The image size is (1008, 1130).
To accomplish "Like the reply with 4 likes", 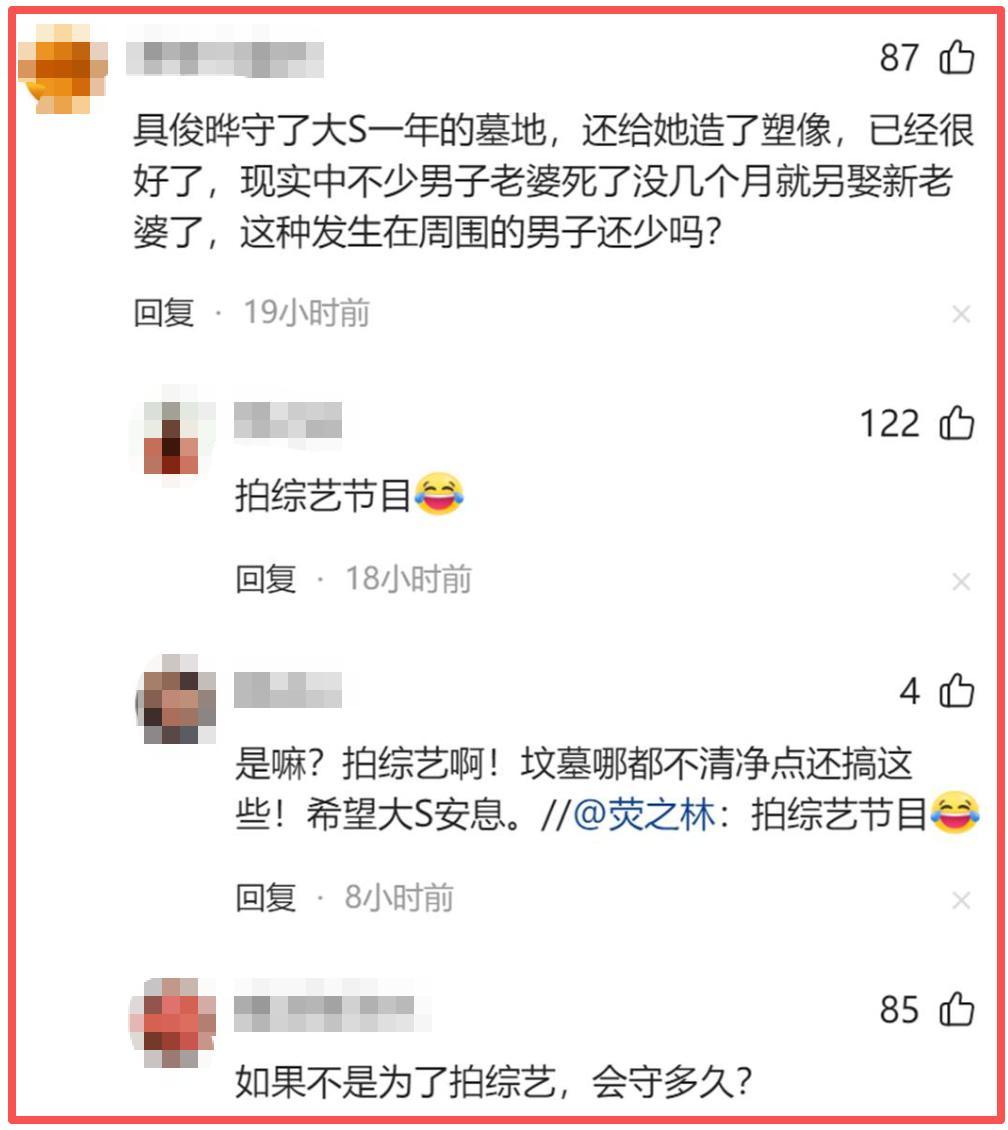I will [957, 690].
